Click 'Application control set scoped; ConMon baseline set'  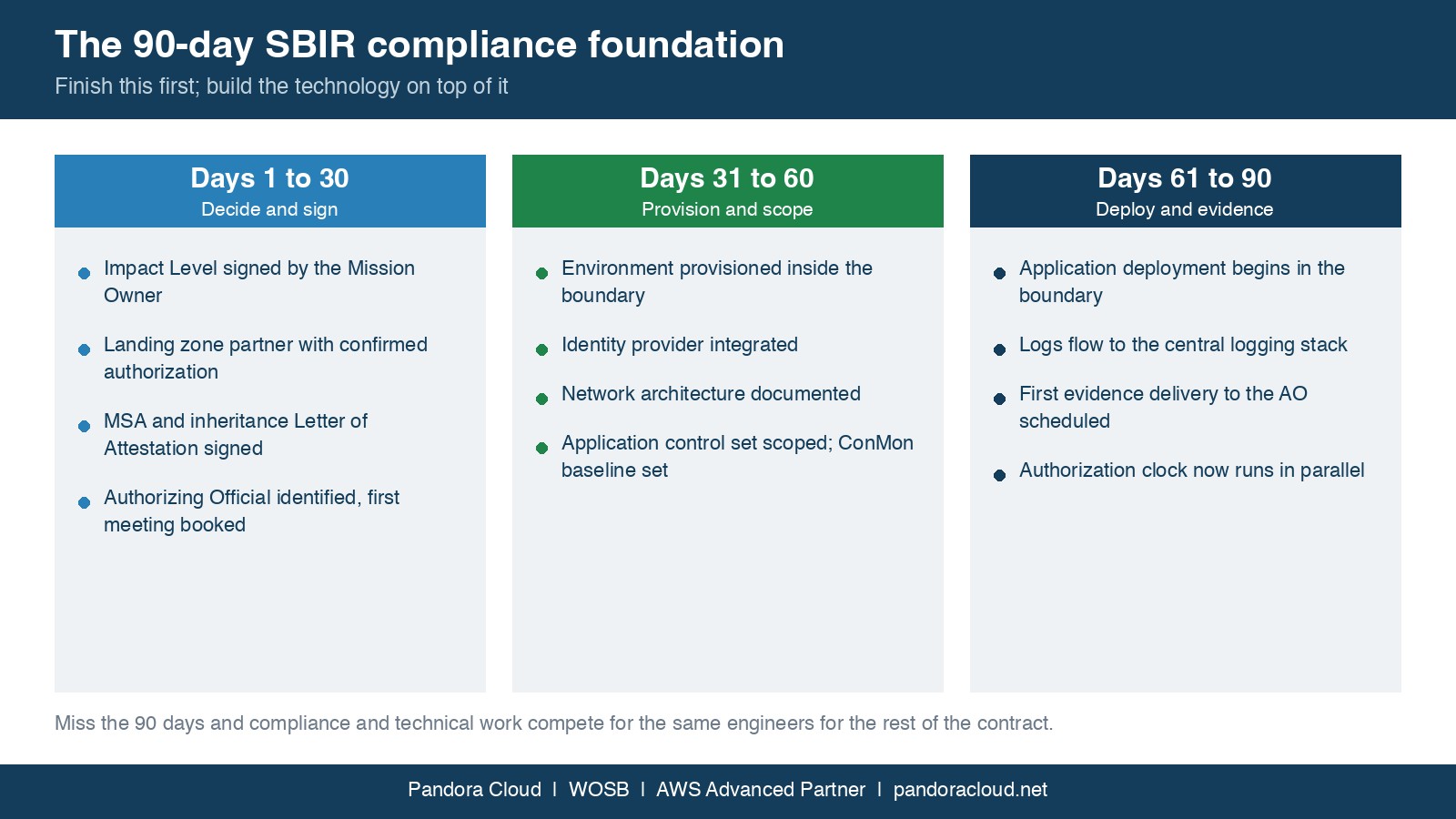pyautogui.click(x=737, y=457)
